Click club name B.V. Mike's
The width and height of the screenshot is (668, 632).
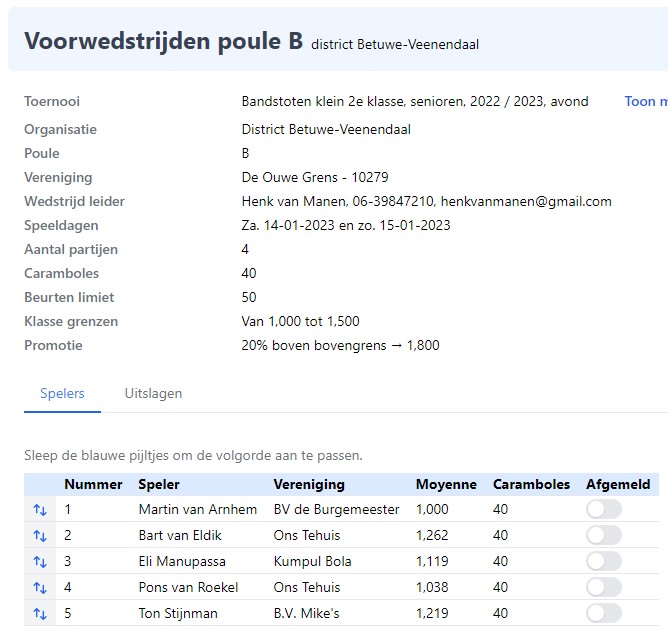[306, 613]
